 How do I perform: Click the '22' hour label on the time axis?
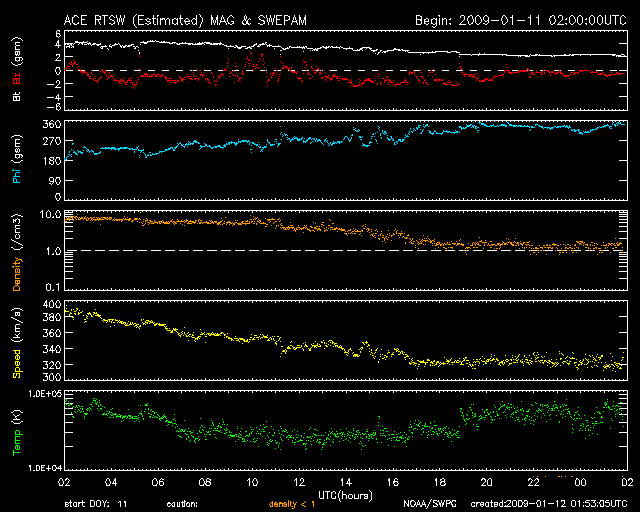coord(533,483)
